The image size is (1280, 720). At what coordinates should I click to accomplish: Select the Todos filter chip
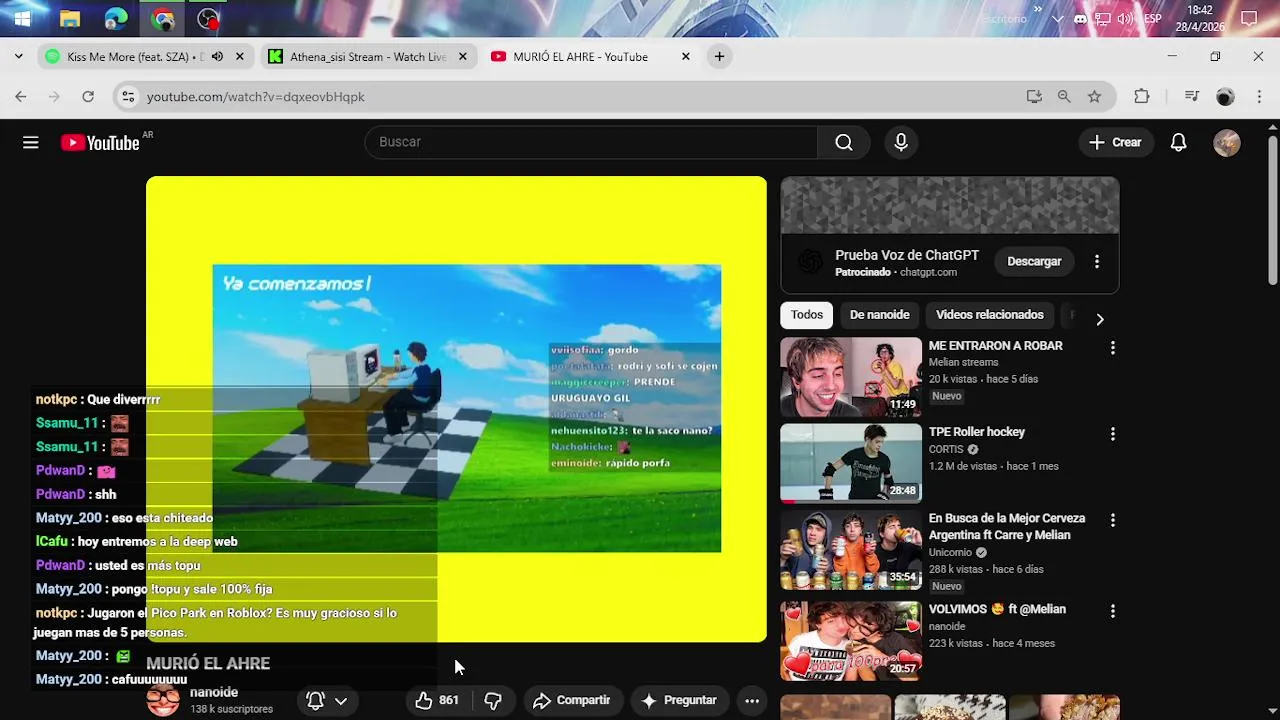pos(807,315)
